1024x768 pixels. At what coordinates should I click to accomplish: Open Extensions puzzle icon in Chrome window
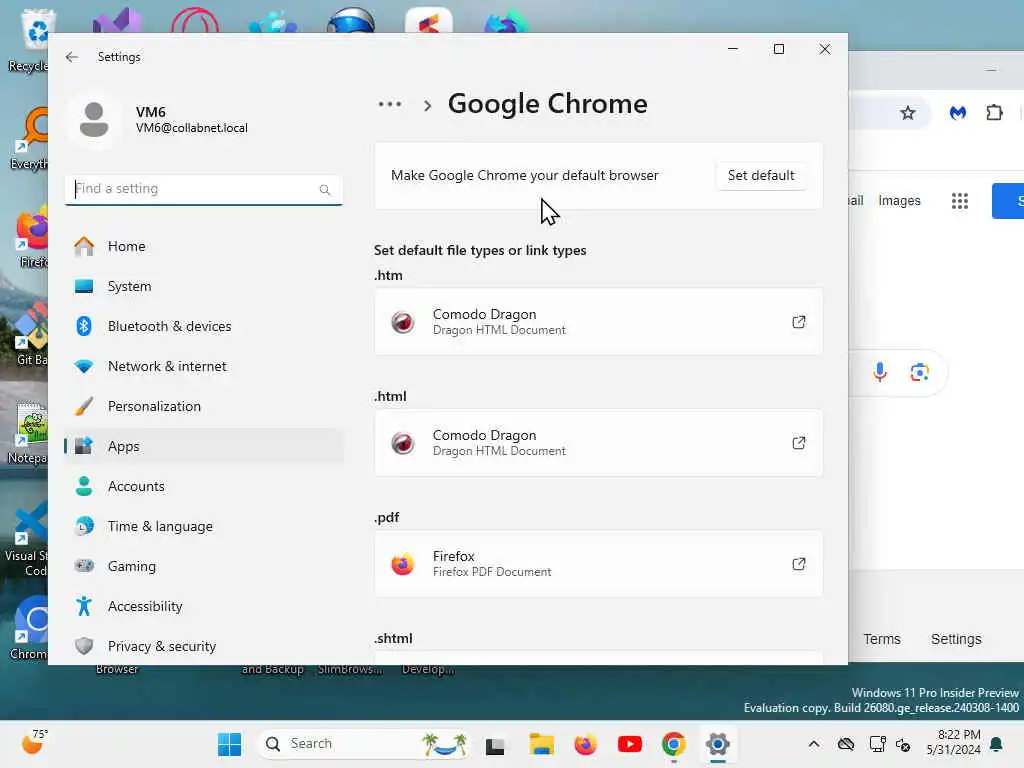pos(994,113)
